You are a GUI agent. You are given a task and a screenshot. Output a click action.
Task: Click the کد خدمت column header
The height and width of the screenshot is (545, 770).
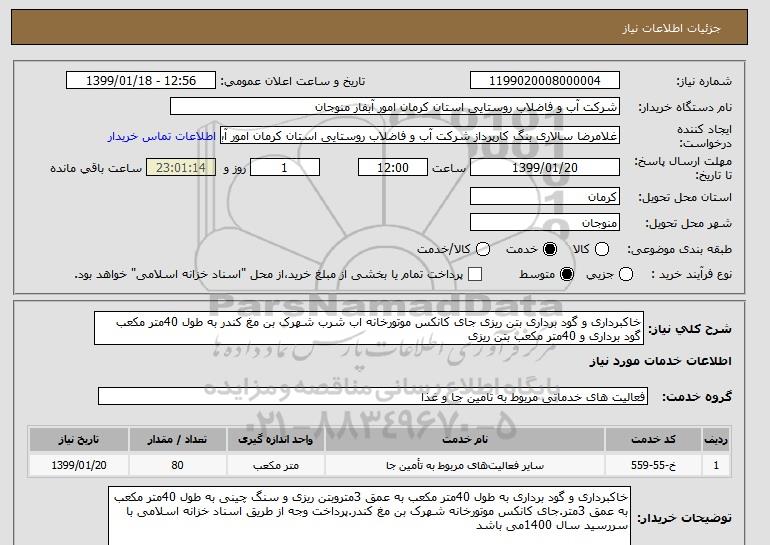(653, 439)
